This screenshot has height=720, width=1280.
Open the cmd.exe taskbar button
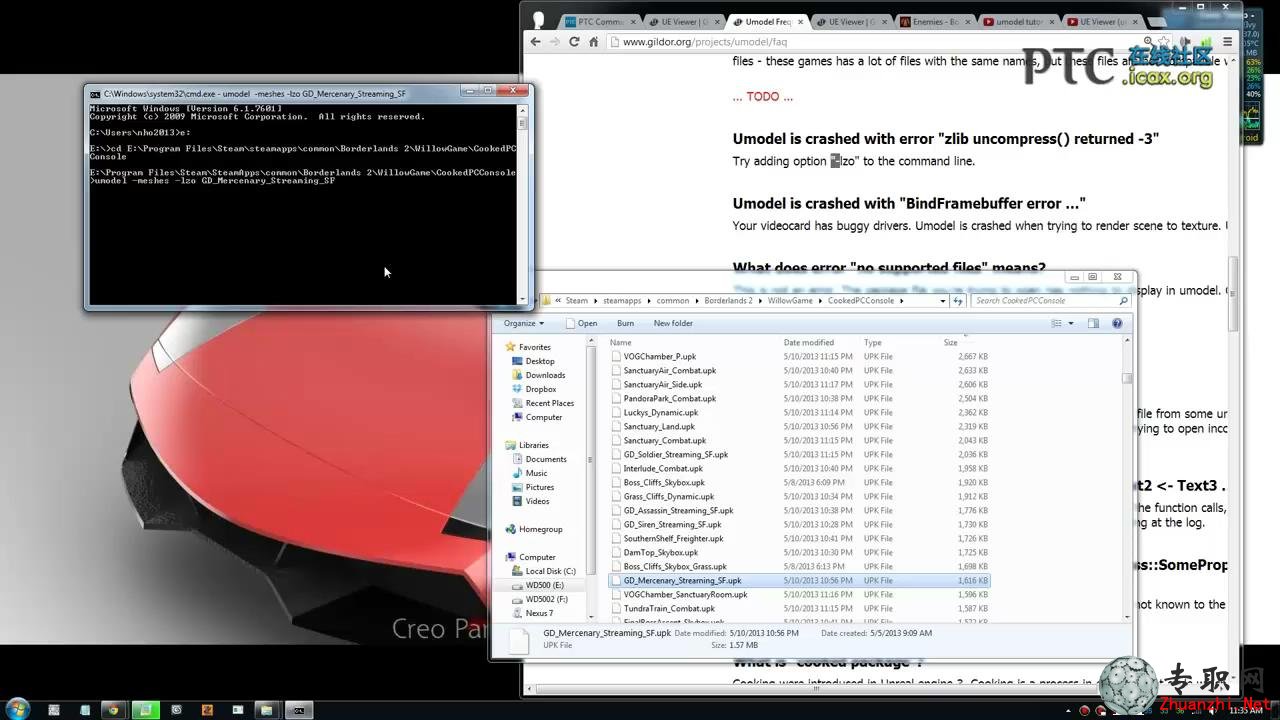pyautogui.click(x=298, y=710)
